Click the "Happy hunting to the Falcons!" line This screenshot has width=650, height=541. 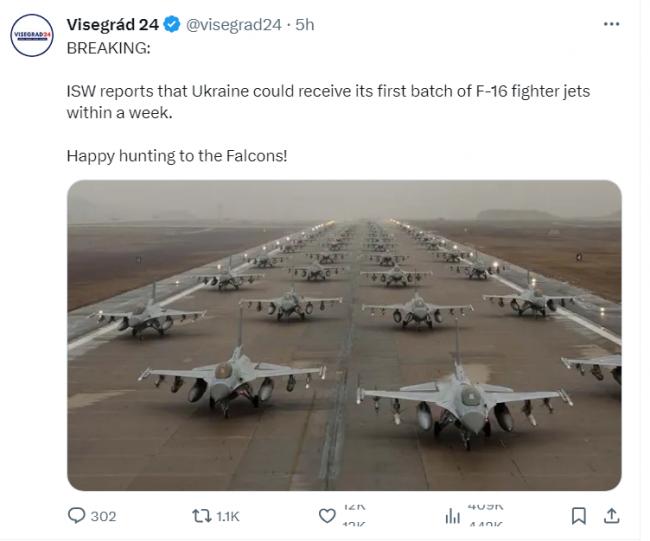point(177,156)
